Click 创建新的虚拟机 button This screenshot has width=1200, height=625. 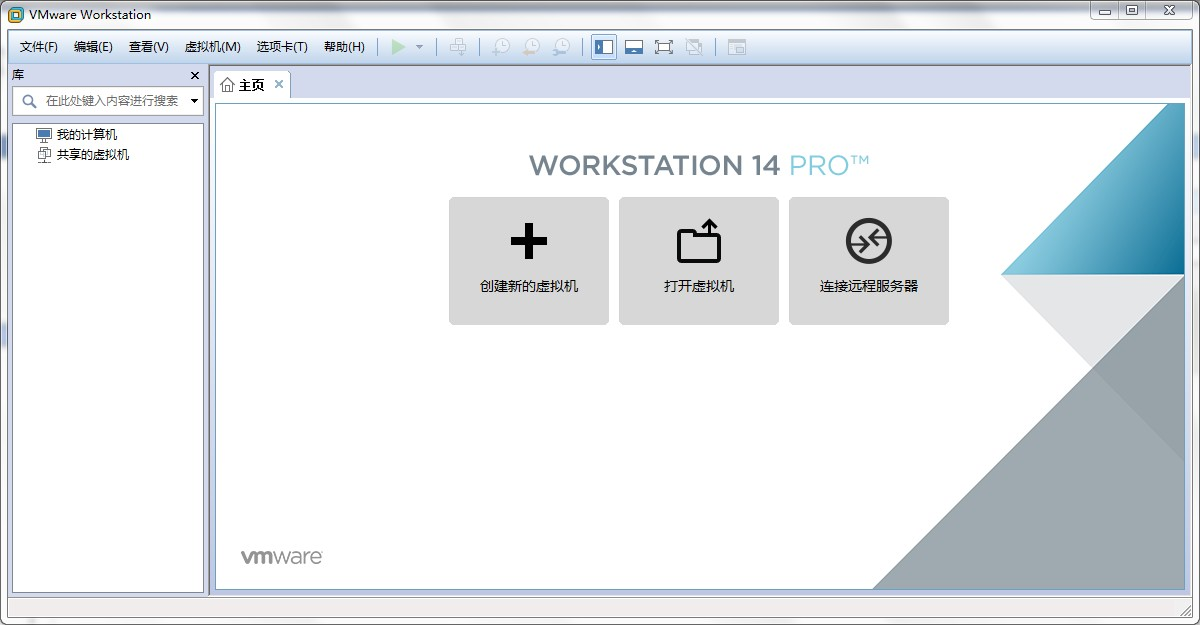[x=529, y=261]
